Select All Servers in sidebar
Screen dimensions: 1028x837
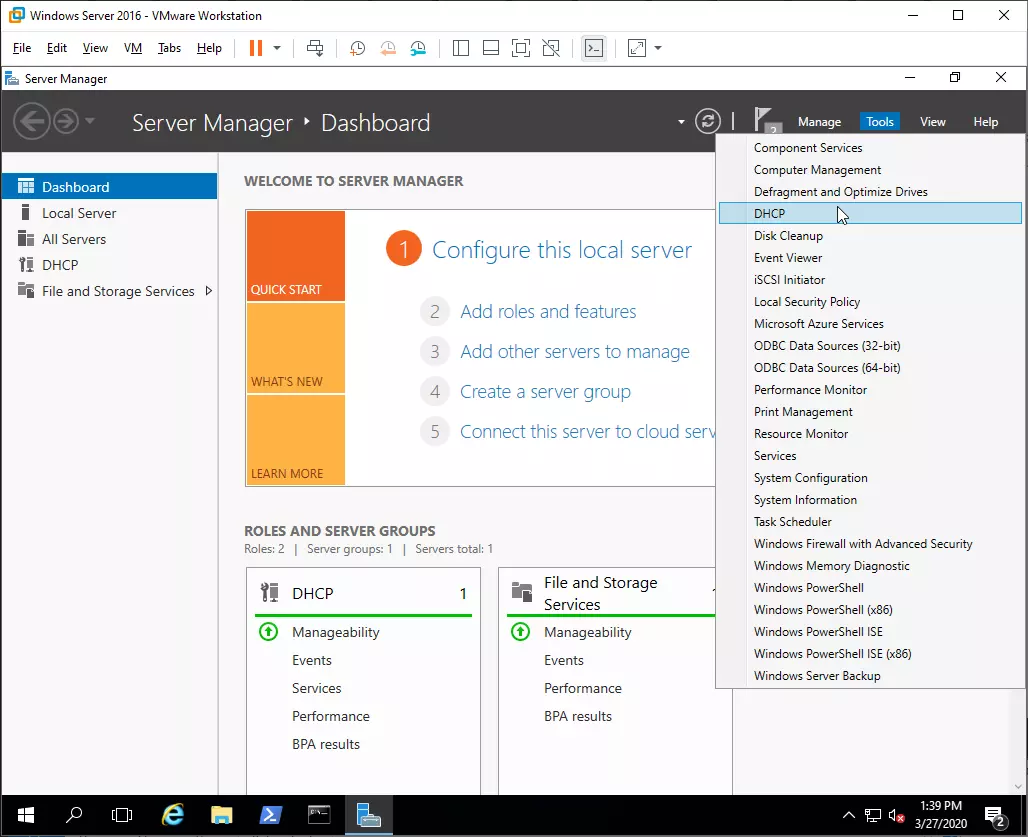click(x=109, y=239)
